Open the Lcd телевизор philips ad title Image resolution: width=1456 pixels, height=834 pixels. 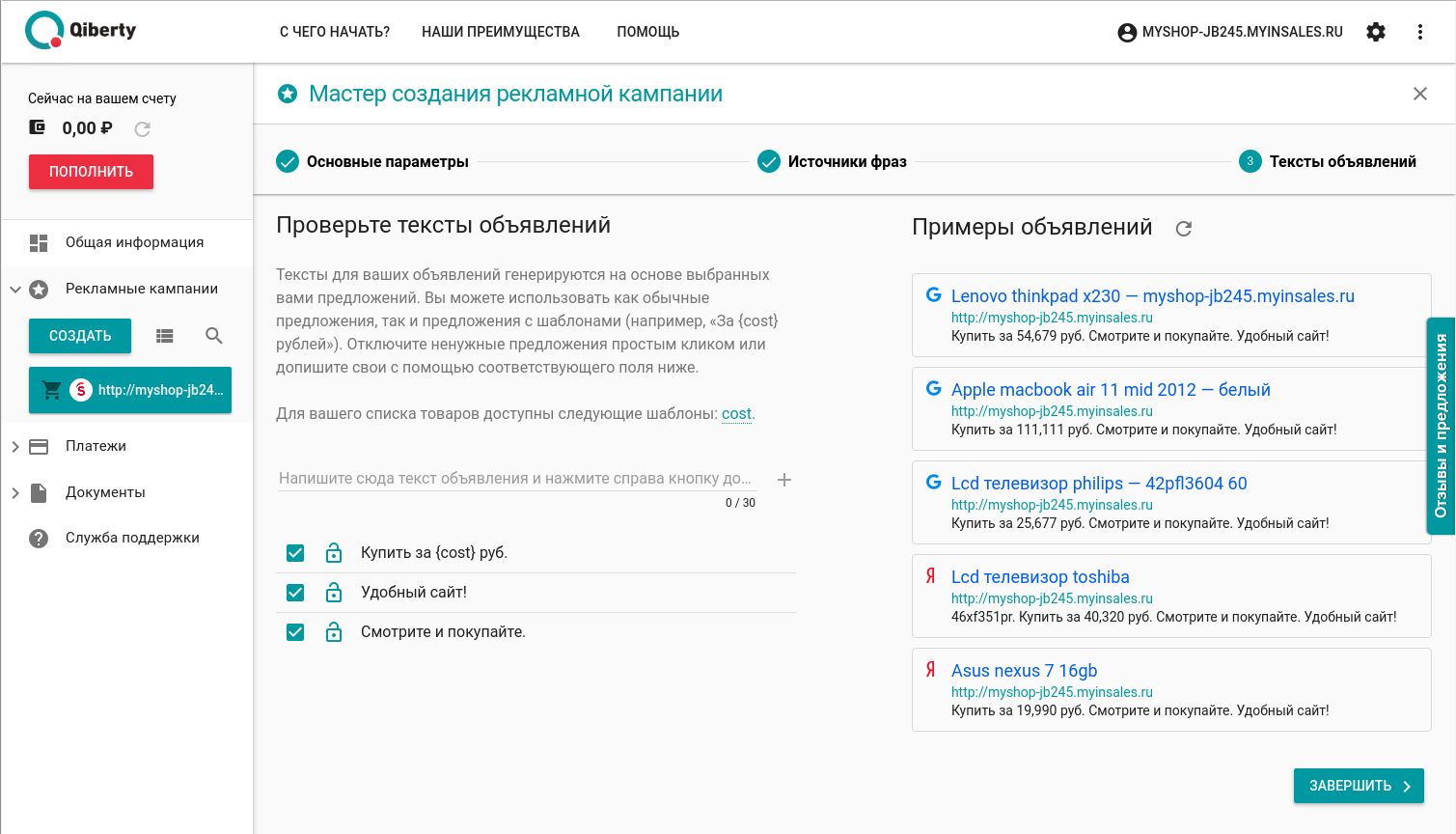click(x=1099, y=484)
